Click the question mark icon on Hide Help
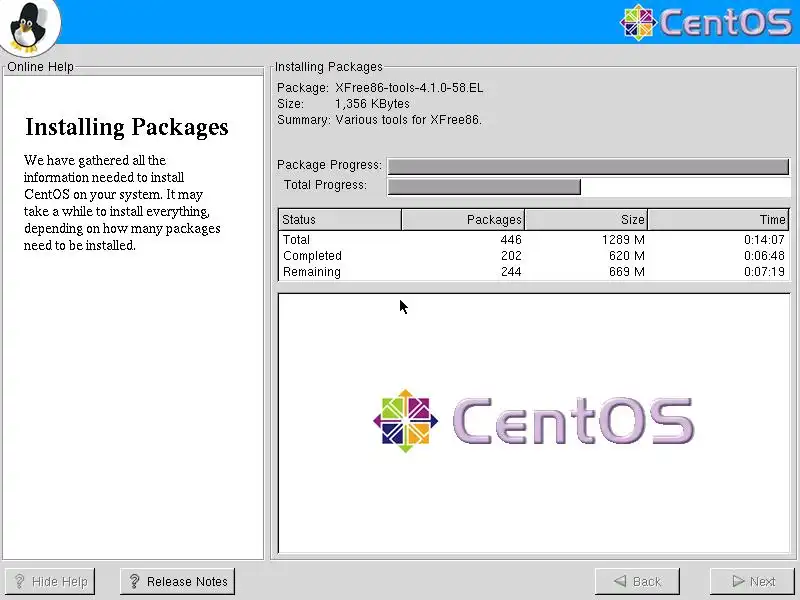This screenshot has width=800, height=600. point(19,581)
